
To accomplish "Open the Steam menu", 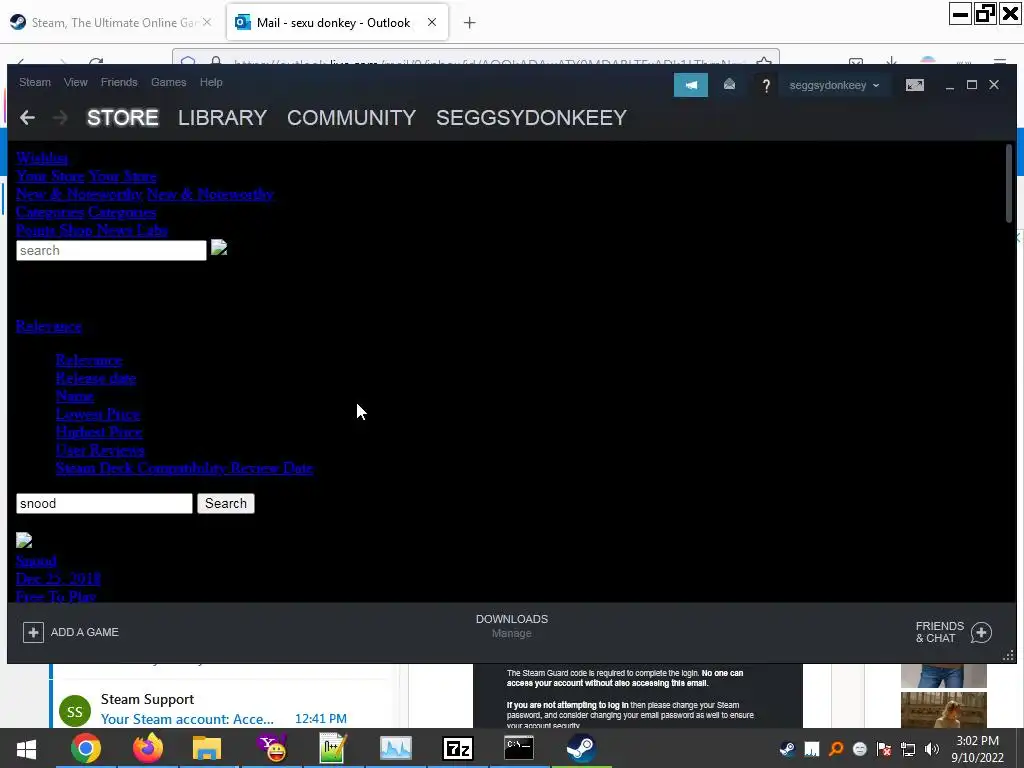I will [35, 82].
